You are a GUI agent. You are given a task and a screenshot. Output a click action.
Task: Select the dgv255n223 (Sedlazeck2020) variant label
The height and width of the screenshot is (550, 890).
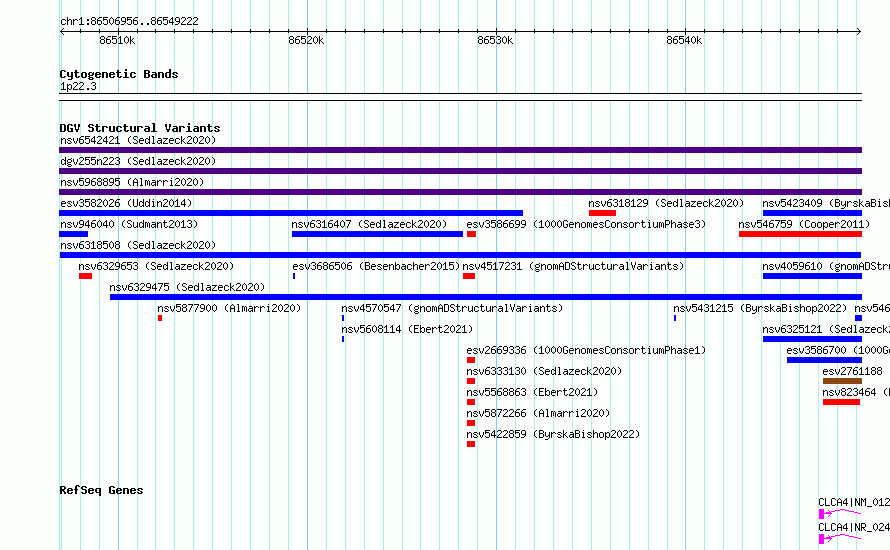pyautogui.click(x=138, y=161)
